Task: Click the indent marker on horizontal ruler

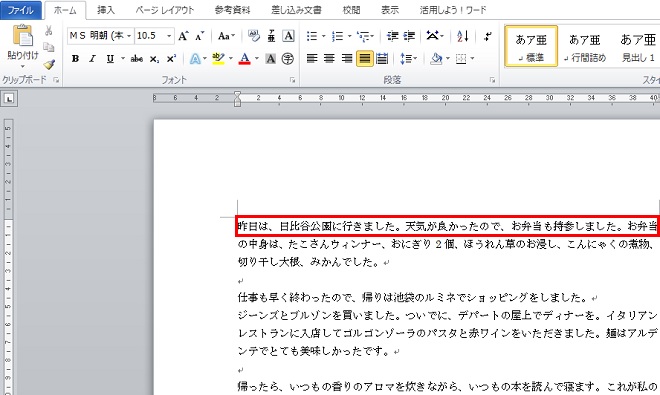Action: (237, 99)
